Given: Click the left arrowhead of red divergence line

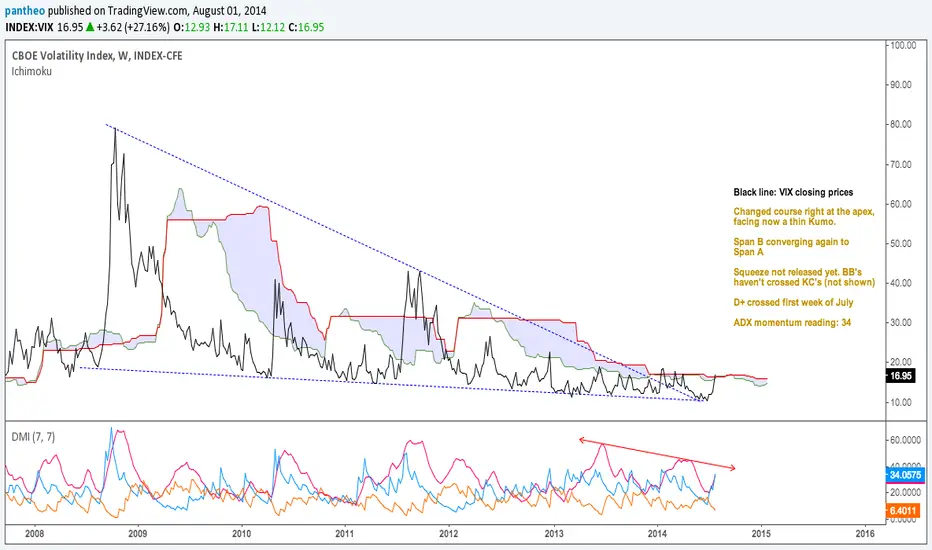Looking at the screenshot, I should 582,440.
